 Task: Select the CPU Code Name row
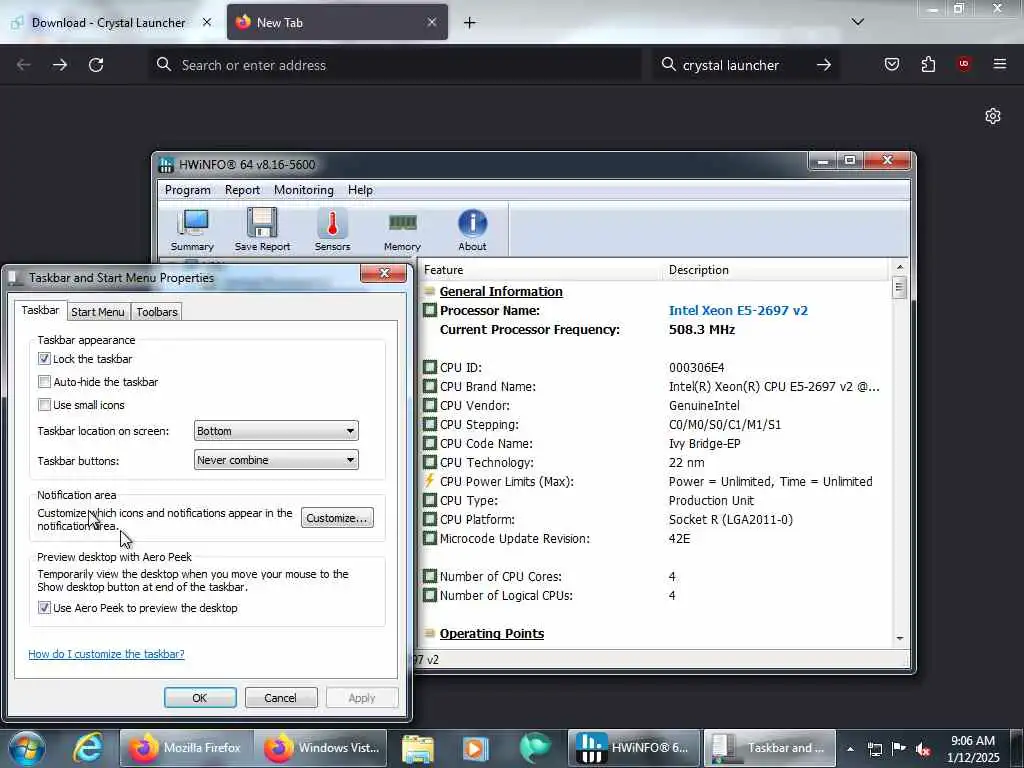(656, 443)
